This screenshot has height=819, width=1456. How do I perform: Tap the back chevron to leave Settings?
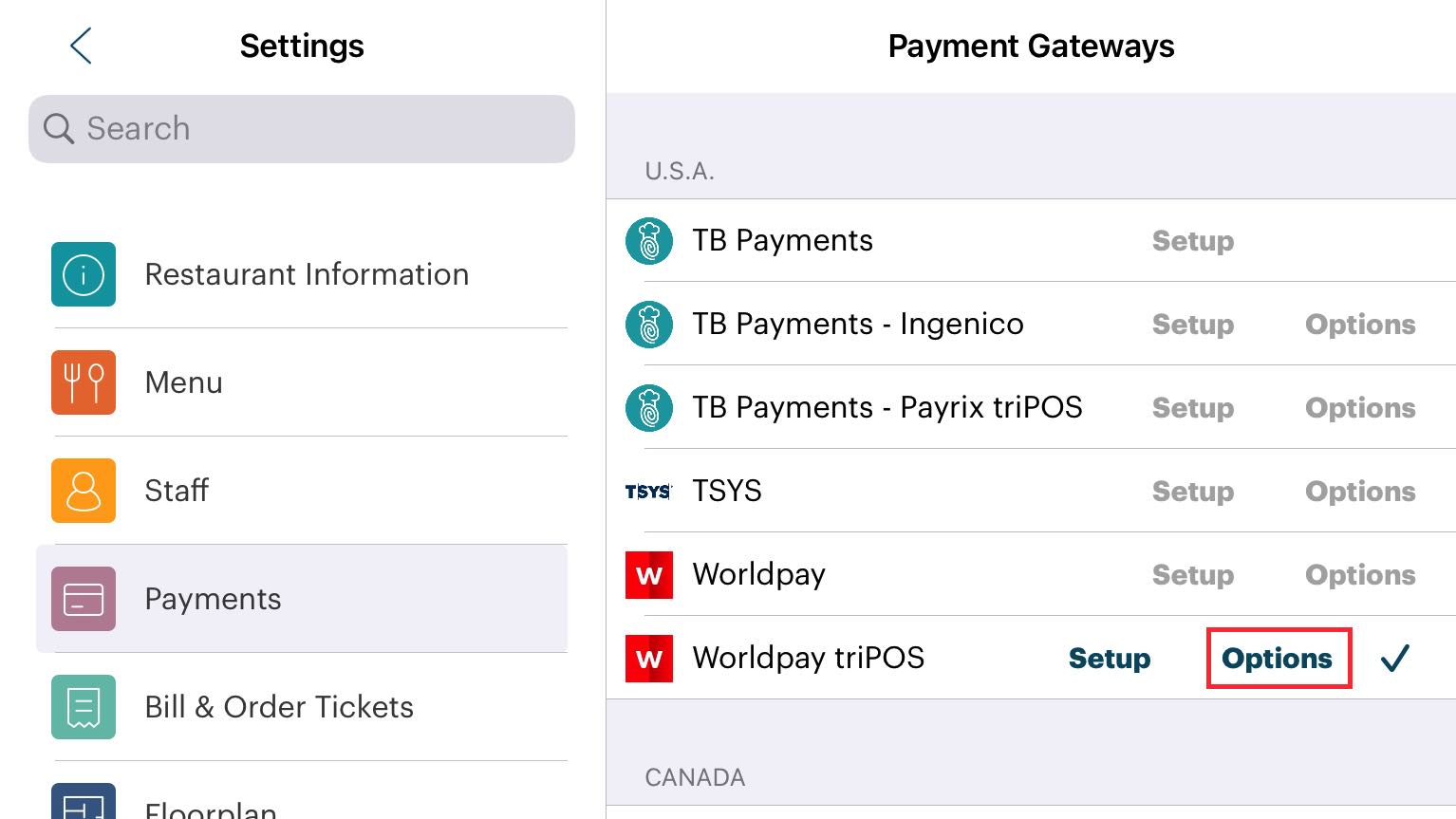click(81, 46)
